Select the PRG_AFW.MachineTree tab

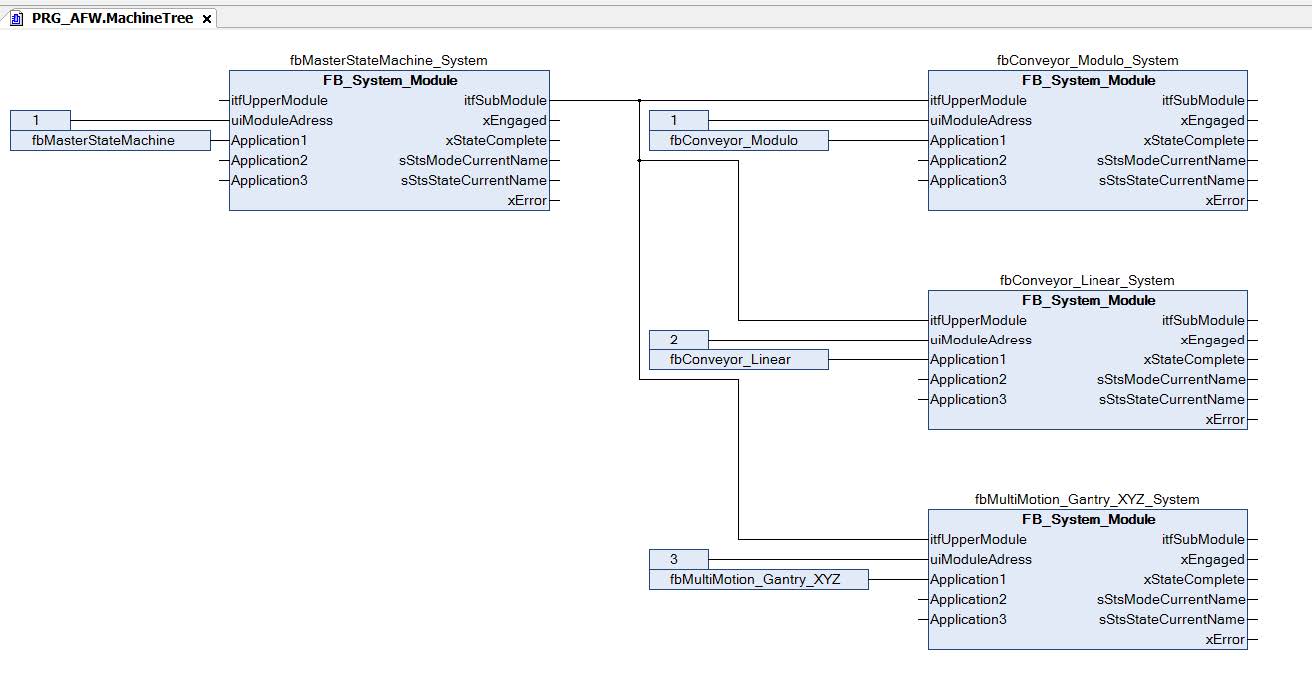[x=111, y=18]
